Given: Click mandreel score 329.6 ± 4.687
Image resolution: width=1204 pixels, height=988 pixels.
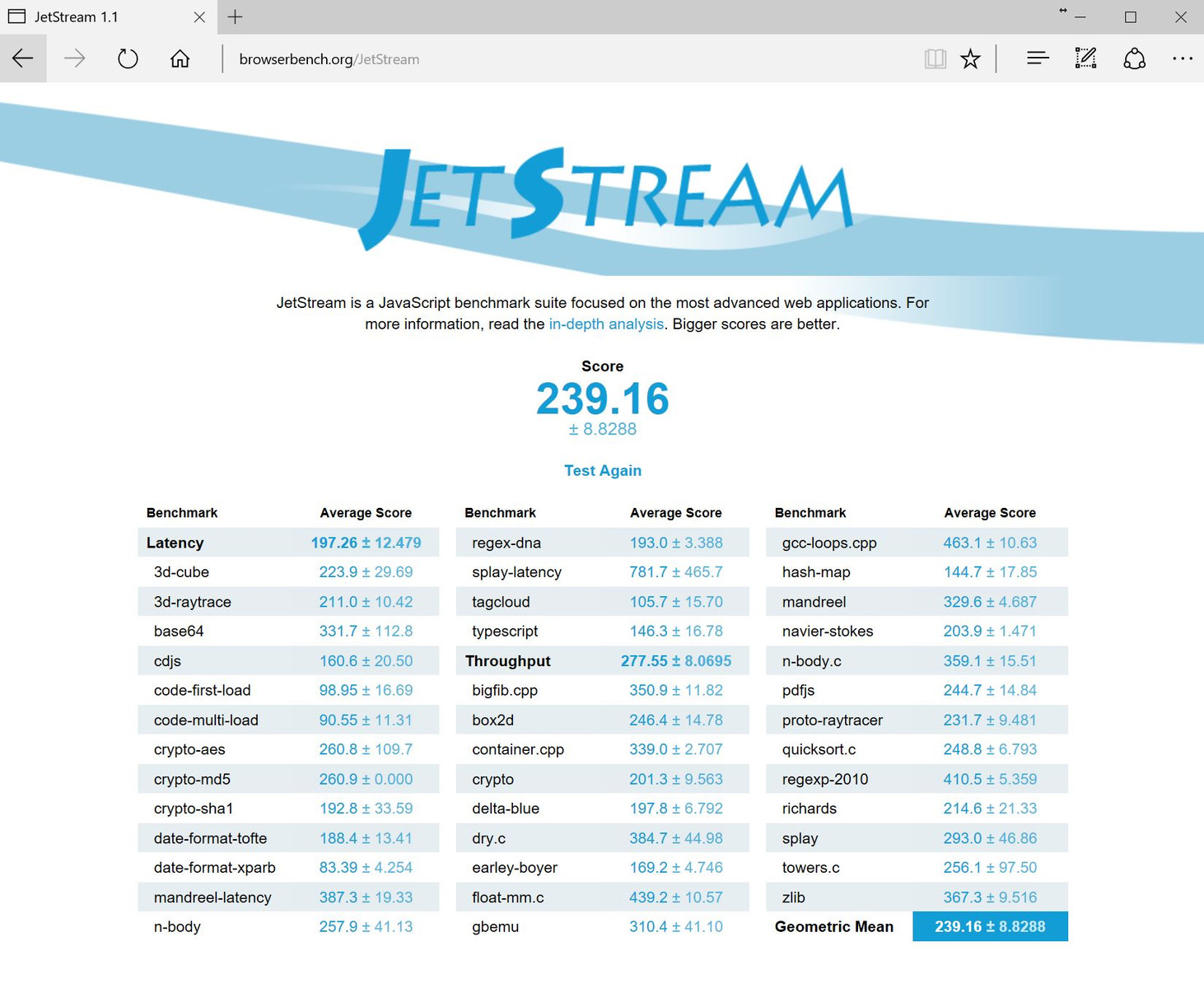Looking at the screenshot, I should (990, 602).
